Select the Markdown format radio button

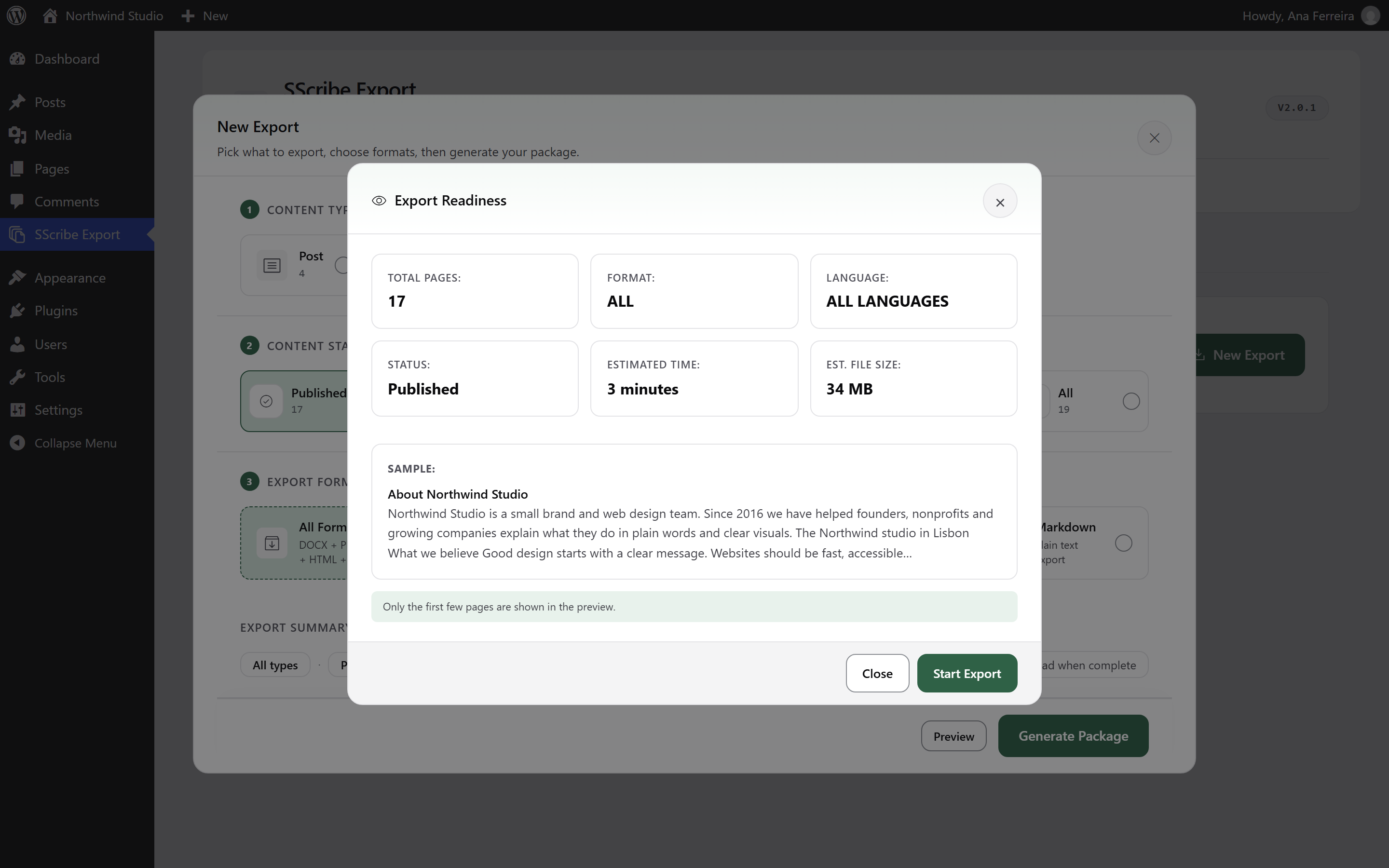pos(1123,543)
